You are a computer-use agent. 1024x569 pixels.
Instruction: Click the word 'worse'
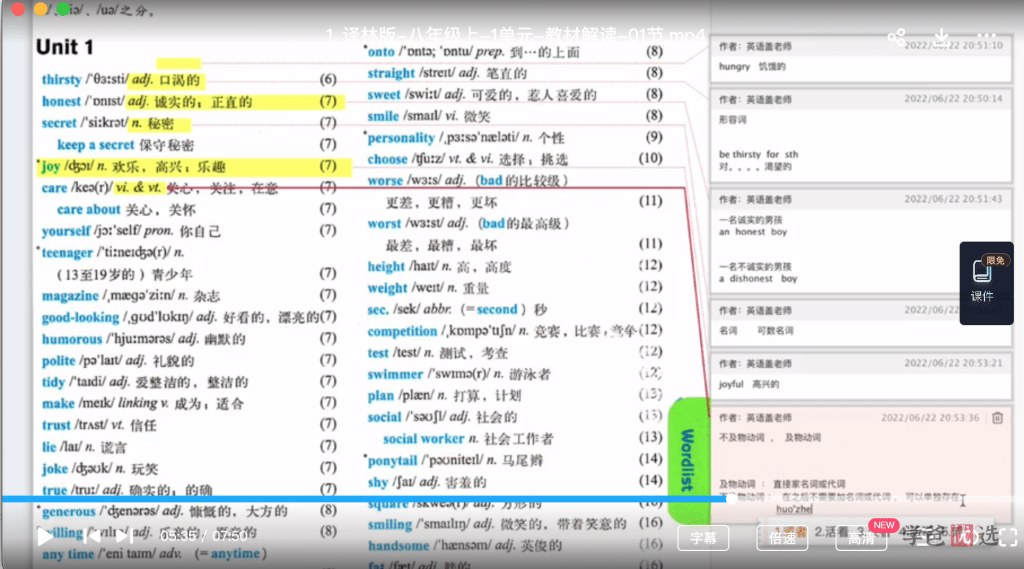(385, 180)
